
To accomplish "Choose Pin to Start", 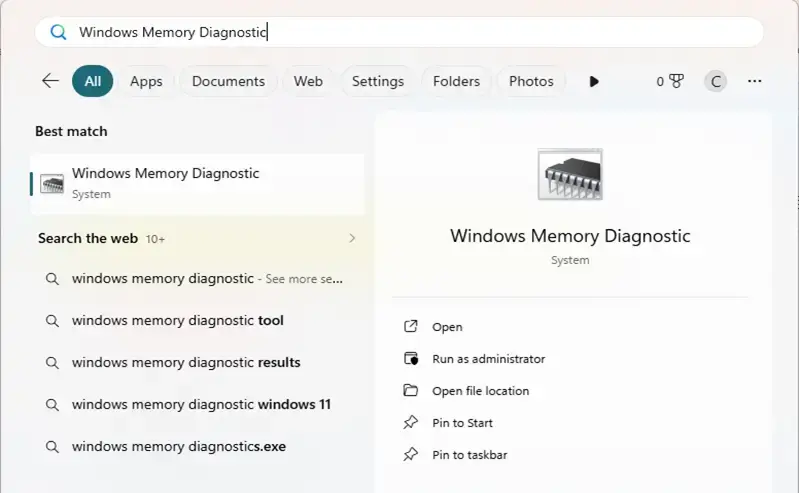I will 462,423.
